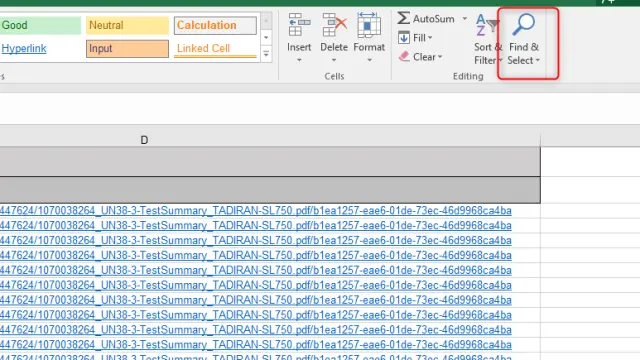Open the second TADIRAN-SL750 pdf hyperlink row

(x=256, y=225)
